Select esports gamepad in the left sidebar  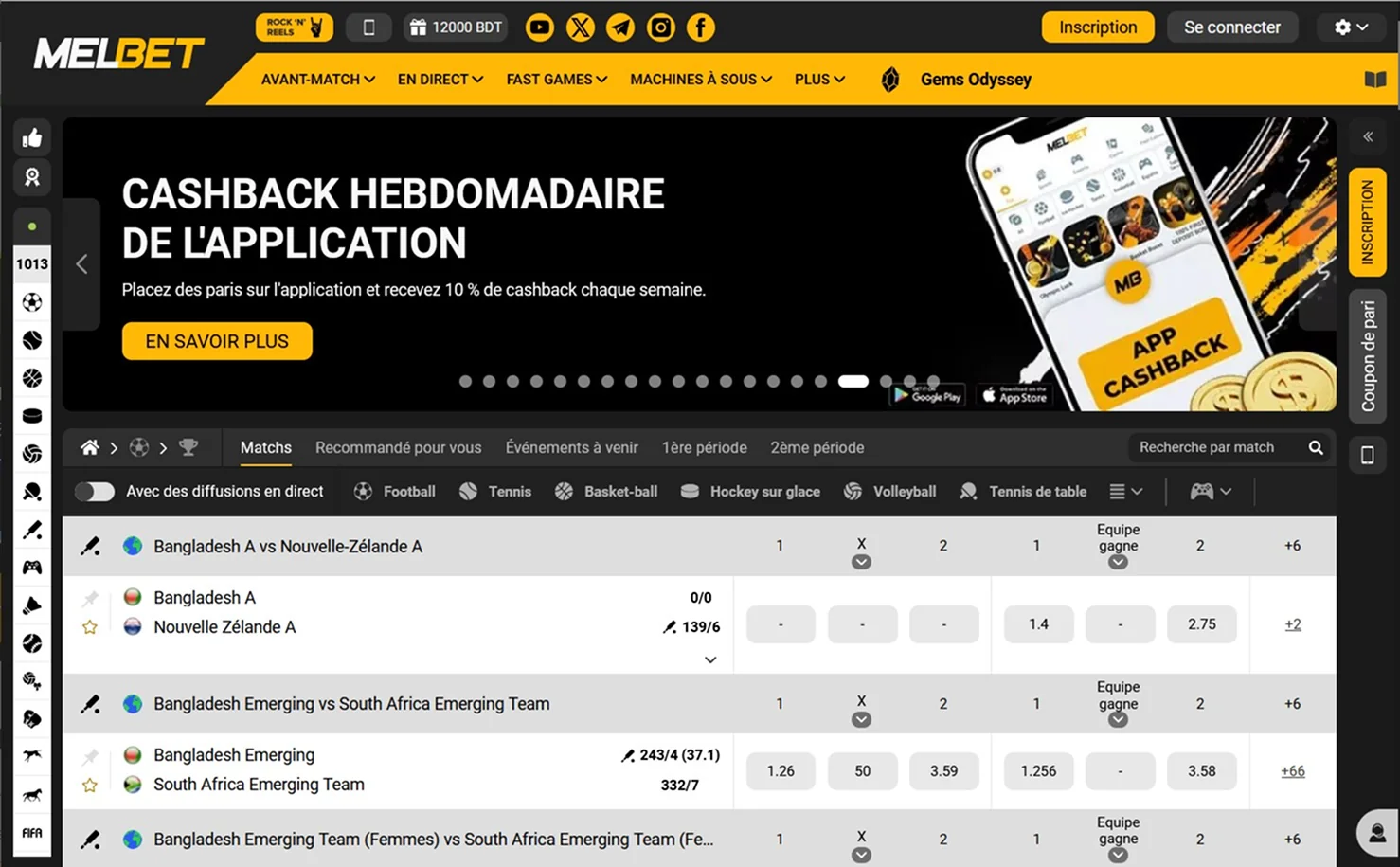pos(32,568)
